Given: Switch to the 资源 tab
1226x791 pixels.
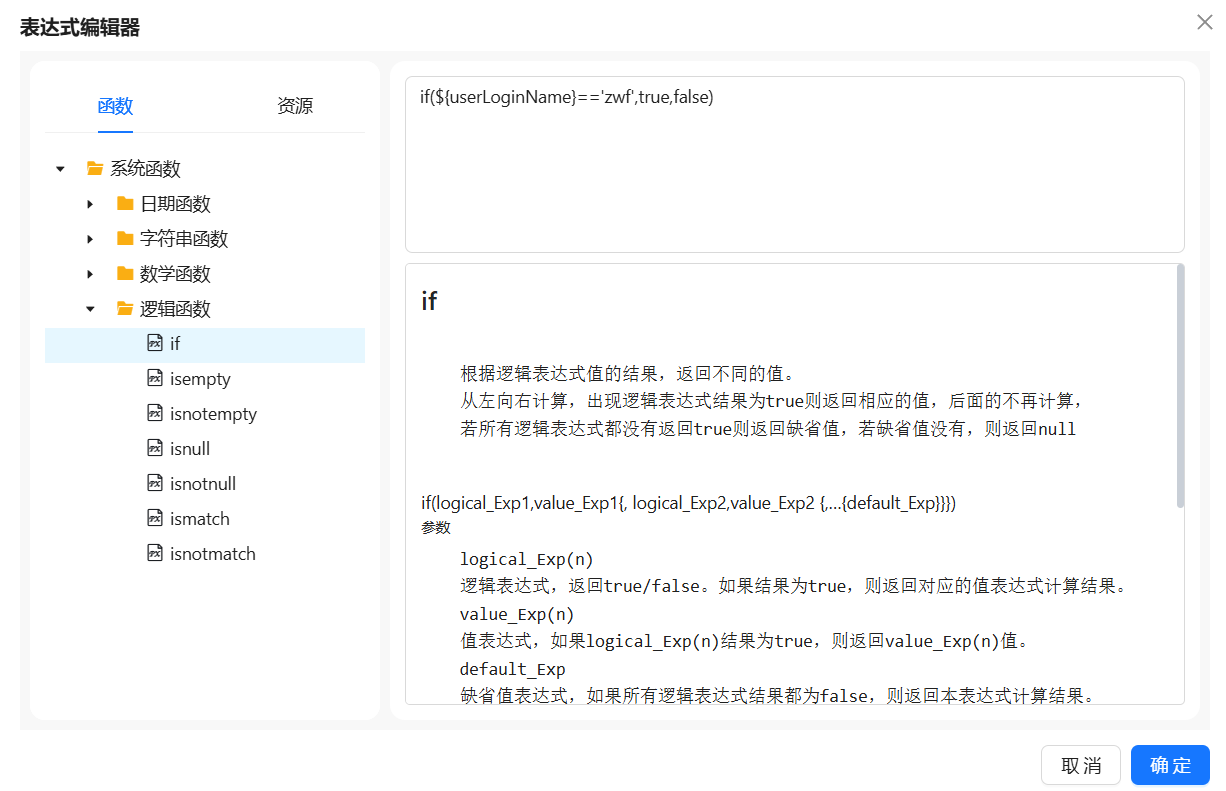Looking at the screenshot, I should (295, 106).
